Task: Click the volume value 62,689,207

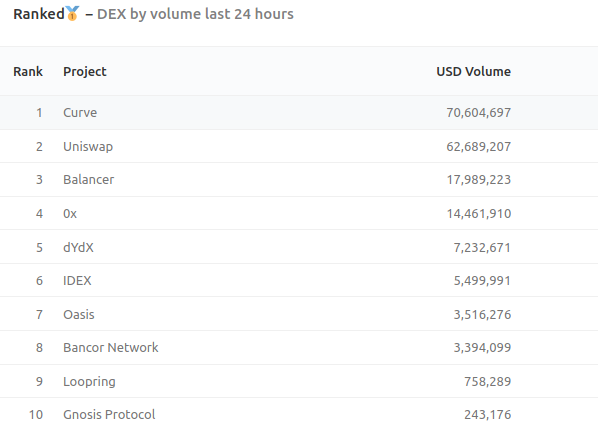Action: (479, 147)
